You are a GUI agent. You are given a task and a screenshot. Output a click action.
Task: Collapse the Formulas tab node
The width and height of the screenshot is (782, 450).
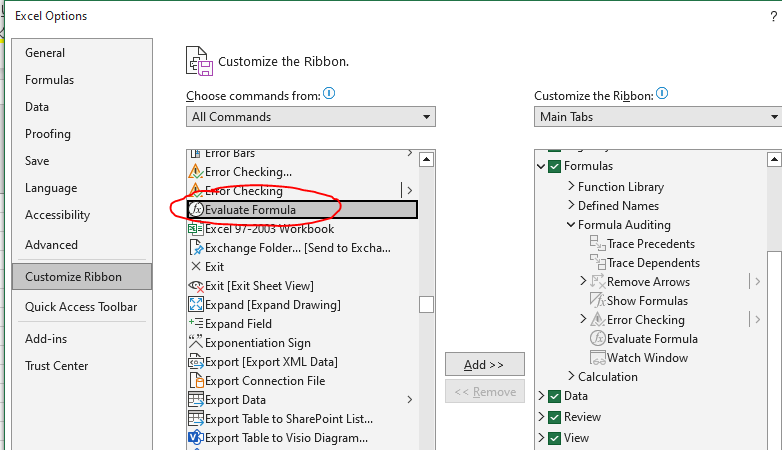pos(541,166)
